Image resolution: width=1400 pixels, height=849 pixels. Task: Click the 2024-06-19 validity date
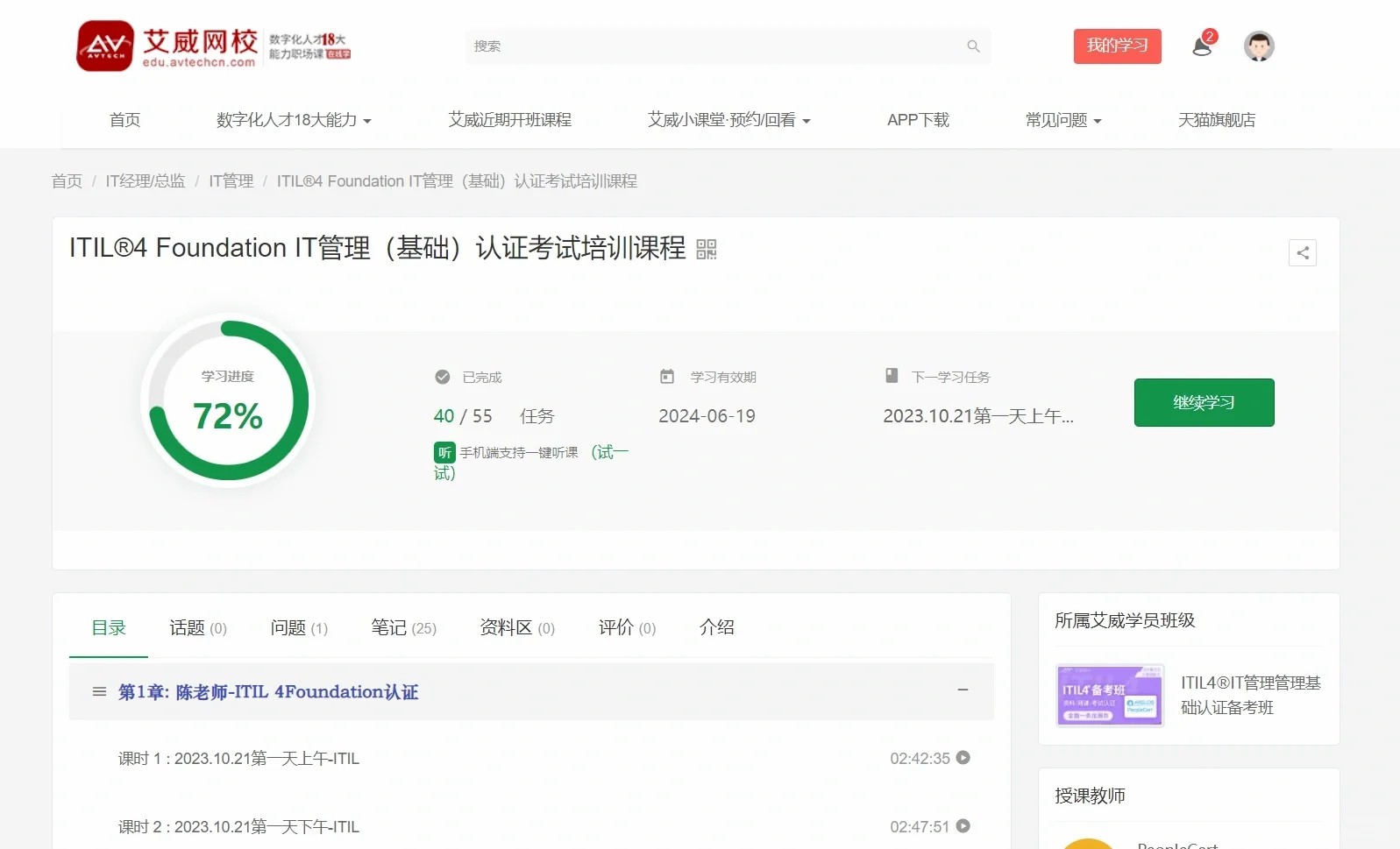click(x=707, y=416)
